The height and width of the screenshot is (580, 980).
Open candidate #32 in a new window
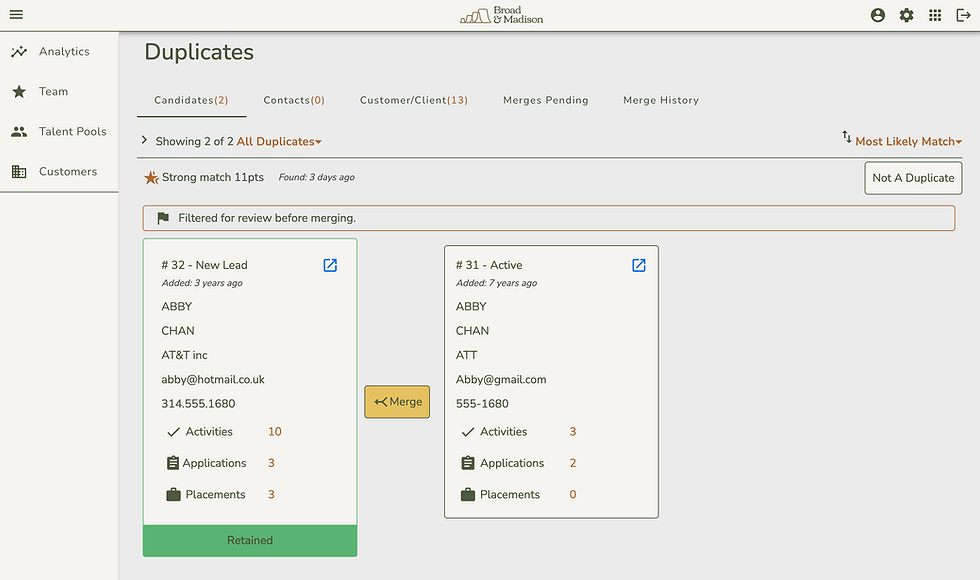(329, 265)
